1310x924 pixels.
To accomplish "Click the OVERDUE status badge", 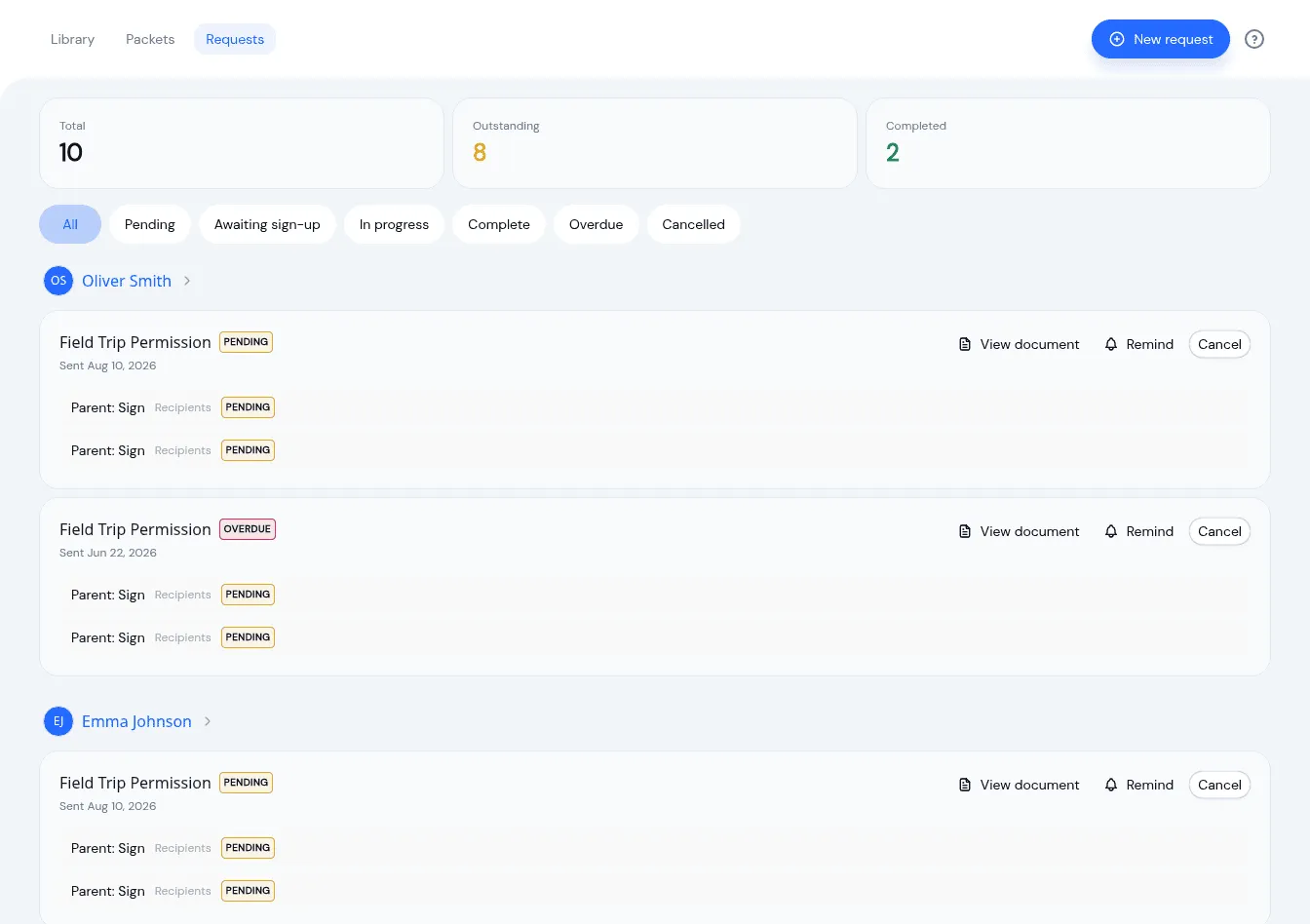I will [x=248, y=529].
